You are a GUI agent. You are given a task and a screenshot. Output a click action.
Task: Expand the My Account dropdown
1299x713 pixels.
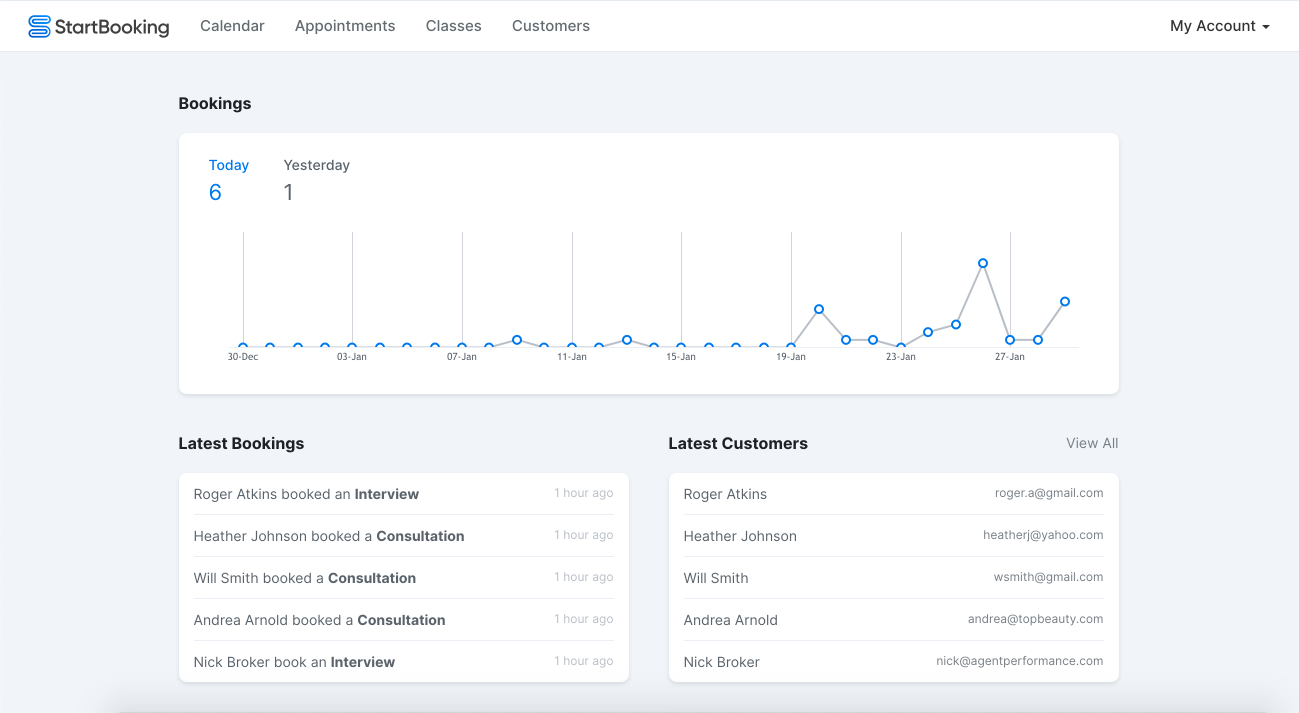1219,26
